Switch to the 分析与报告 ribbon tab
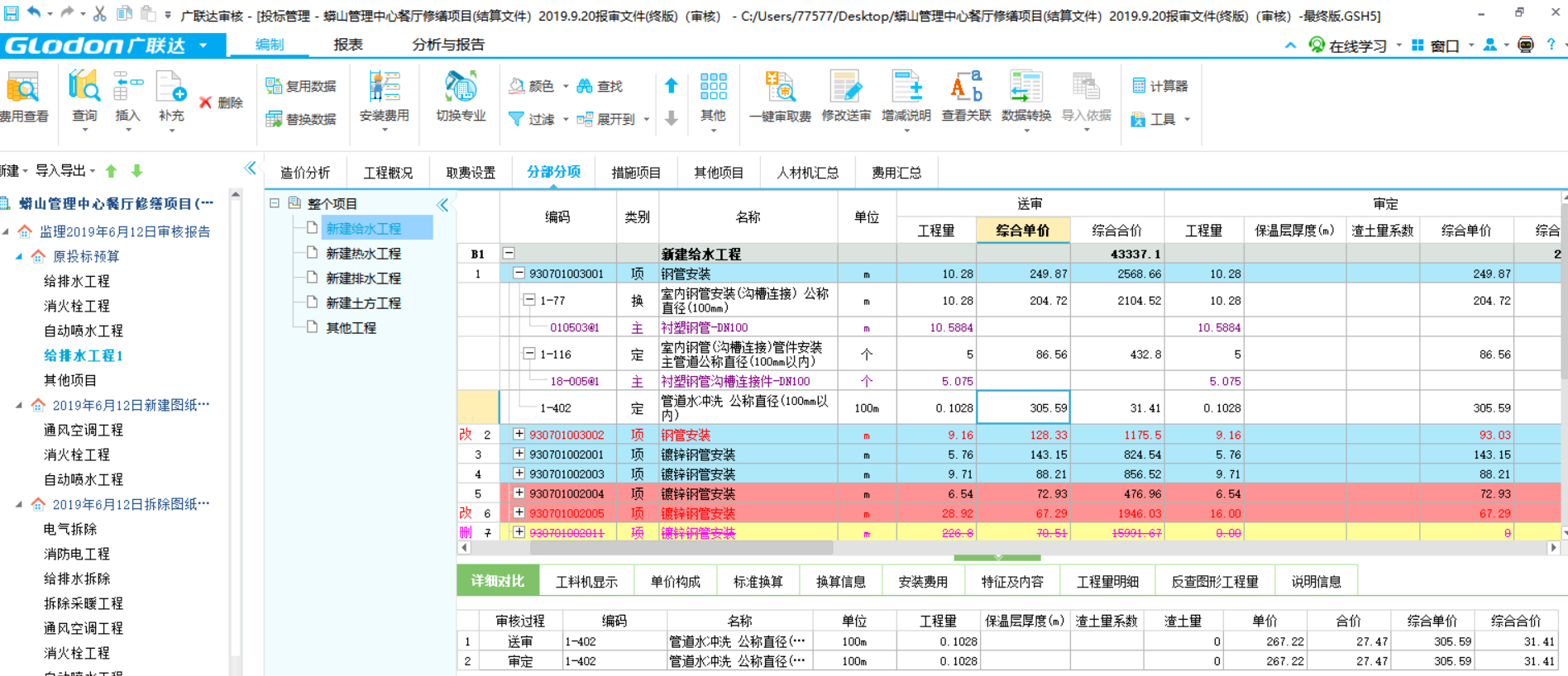 (448, 45)
